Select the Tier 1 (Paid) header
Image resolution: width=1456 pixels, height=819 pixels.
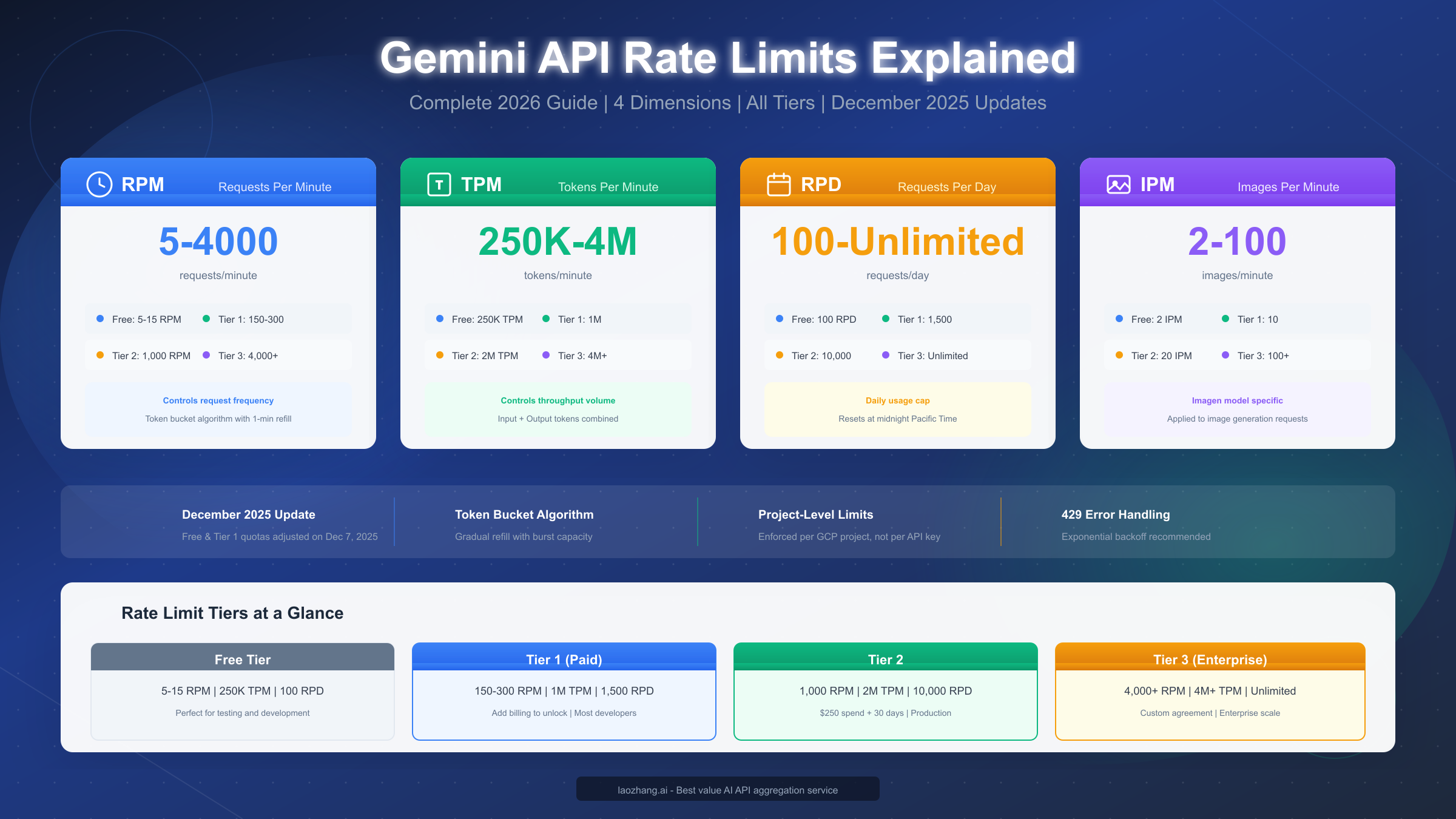click(564, 659)
